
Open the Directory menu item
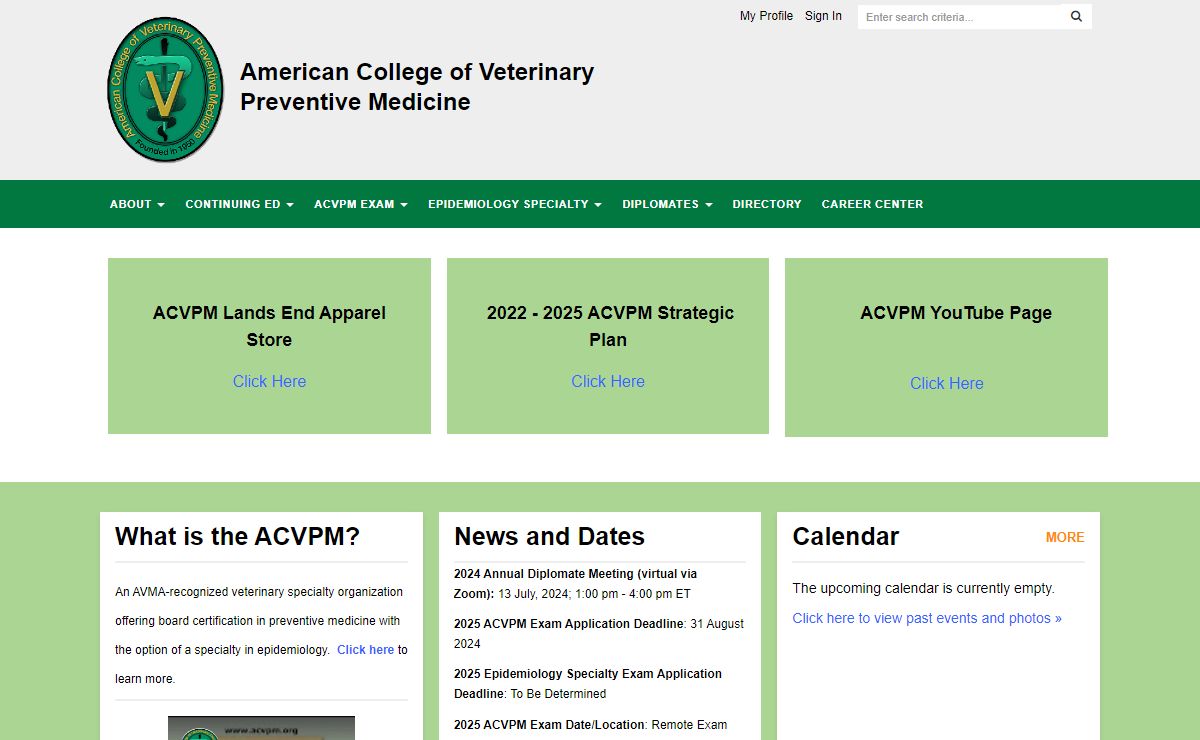point(767,204)
